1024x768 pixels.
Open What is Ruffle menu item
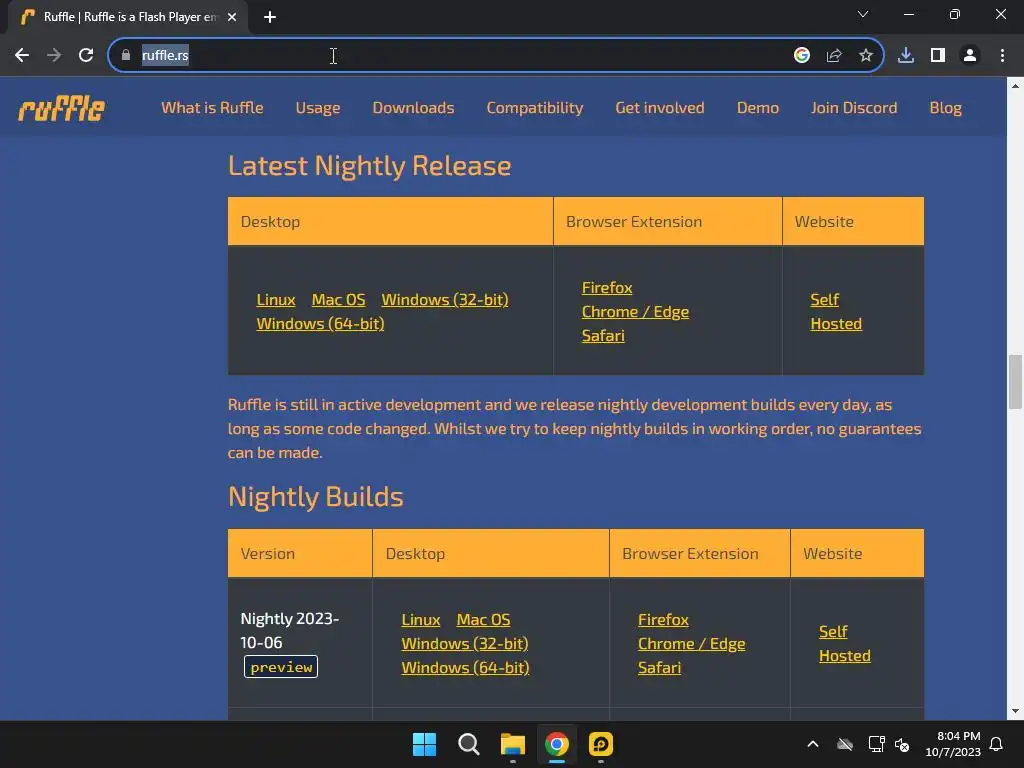[212, 108]
